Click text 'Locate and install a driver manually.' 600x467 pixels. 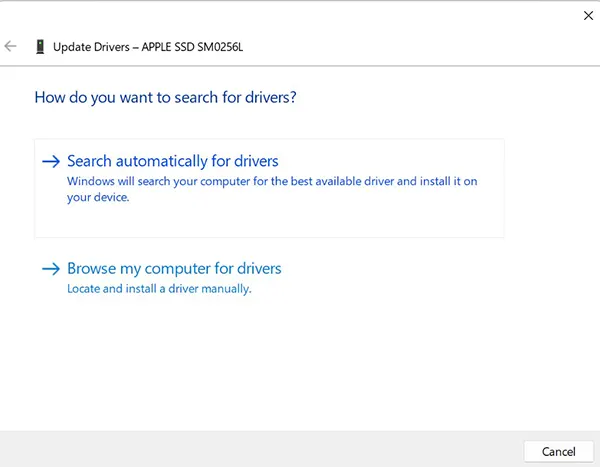pyautogui.click(x=159, y=289)
